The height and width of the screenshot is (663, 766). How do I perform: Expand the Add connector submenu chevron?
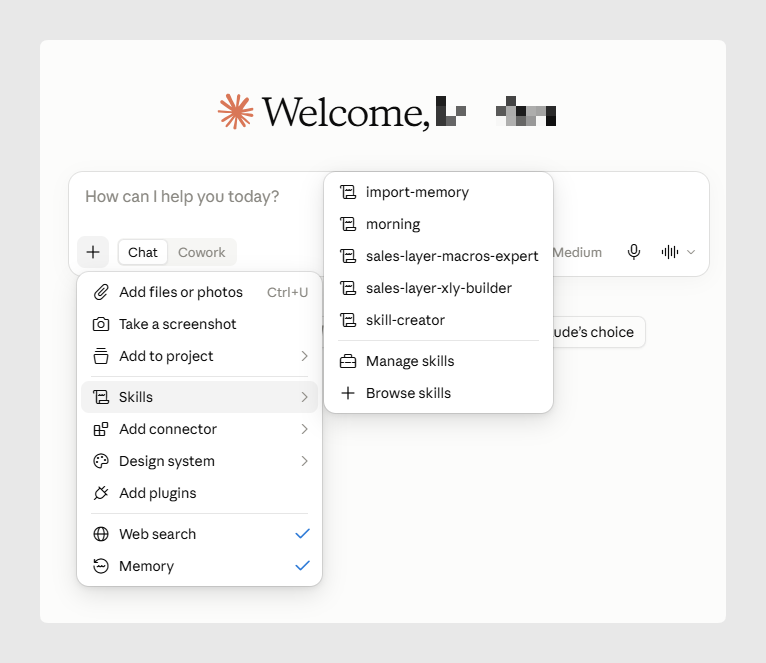click(x=304, y=429)
